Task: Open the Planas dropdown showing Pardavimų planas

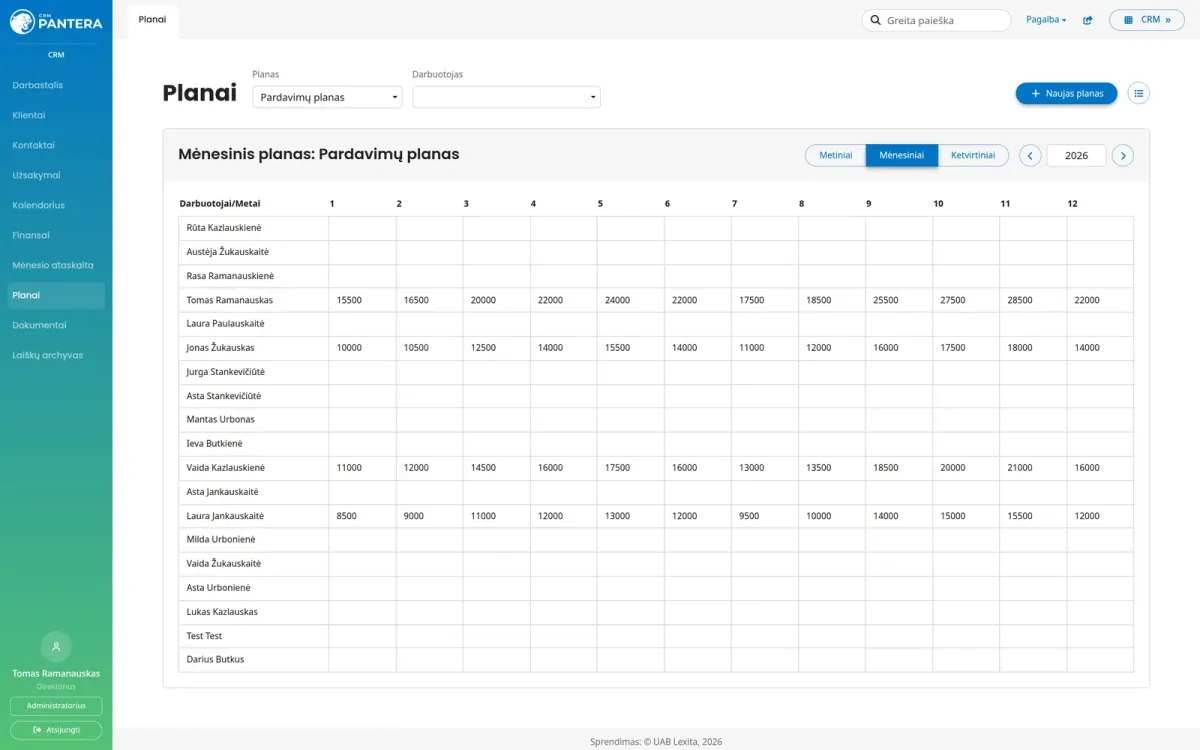Action: 327,97
